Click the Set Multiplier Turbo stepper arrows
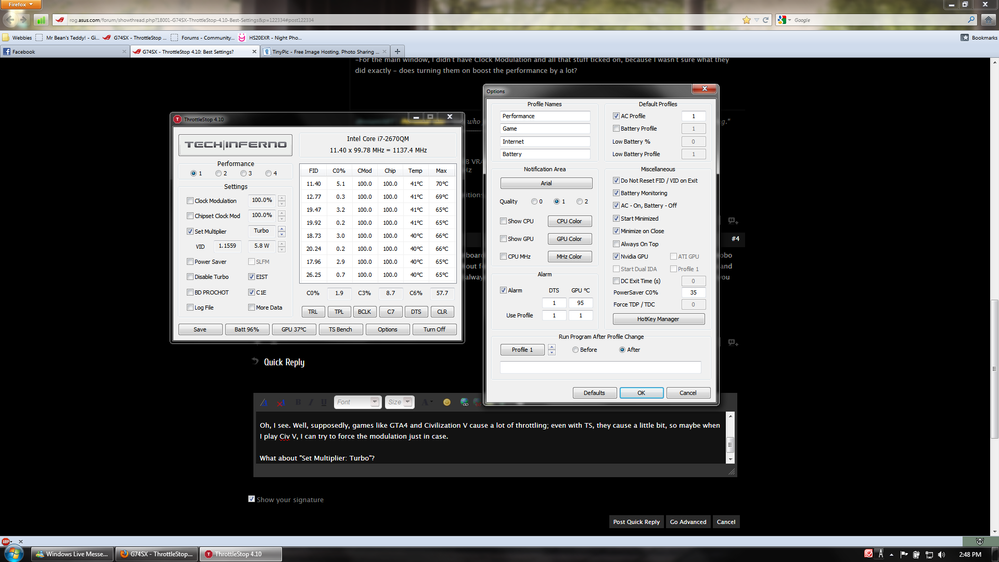 tap(282, 231)
